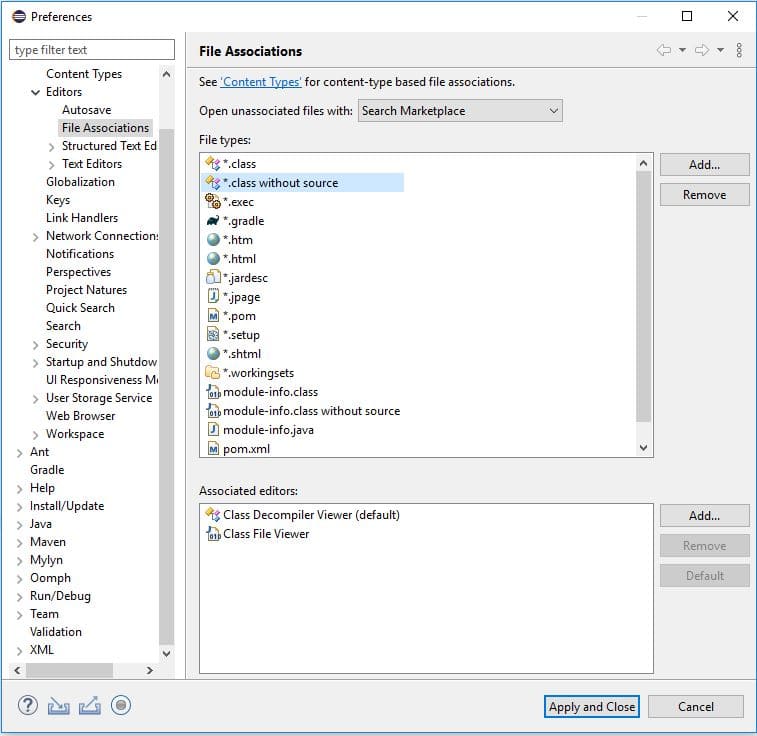Select Class File Viewer editor
Viewport: 757px width, 736px height.
pyautogui.click(x=258, y=534)
